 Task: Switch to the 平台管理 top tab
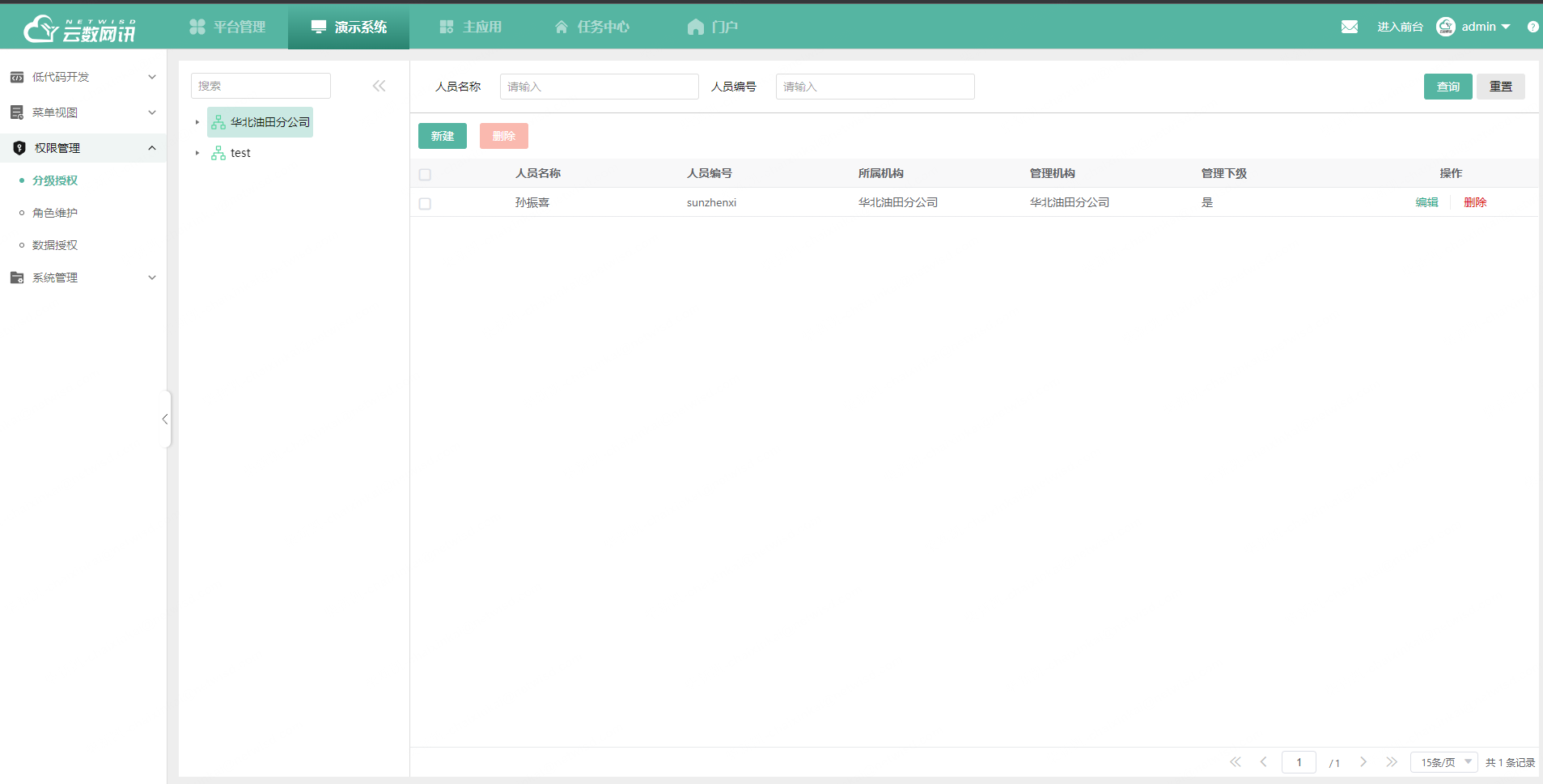tap(227, 27)
